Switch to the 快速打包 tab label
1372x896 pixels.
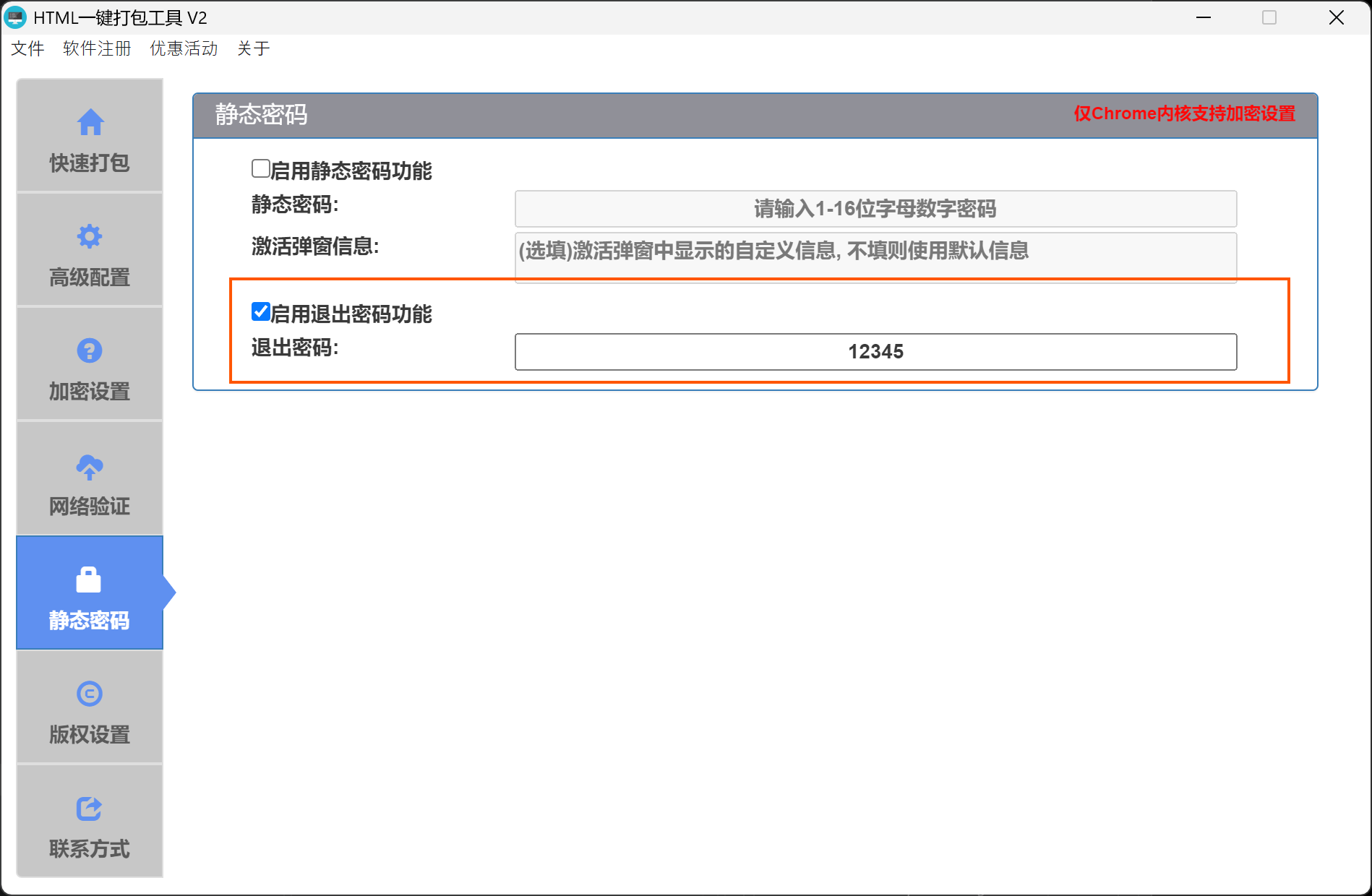point(90,163)
